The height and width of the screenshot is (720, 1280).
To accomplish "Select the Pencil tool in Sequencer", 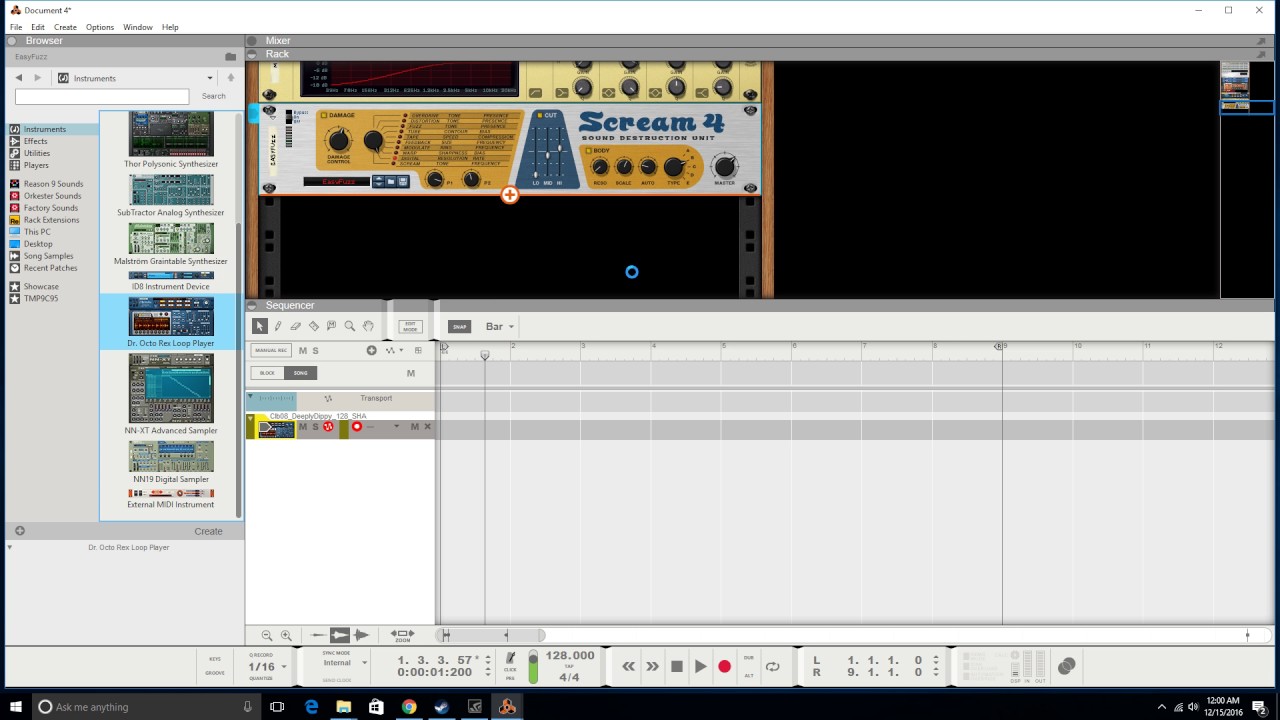I will click(278, 326).
